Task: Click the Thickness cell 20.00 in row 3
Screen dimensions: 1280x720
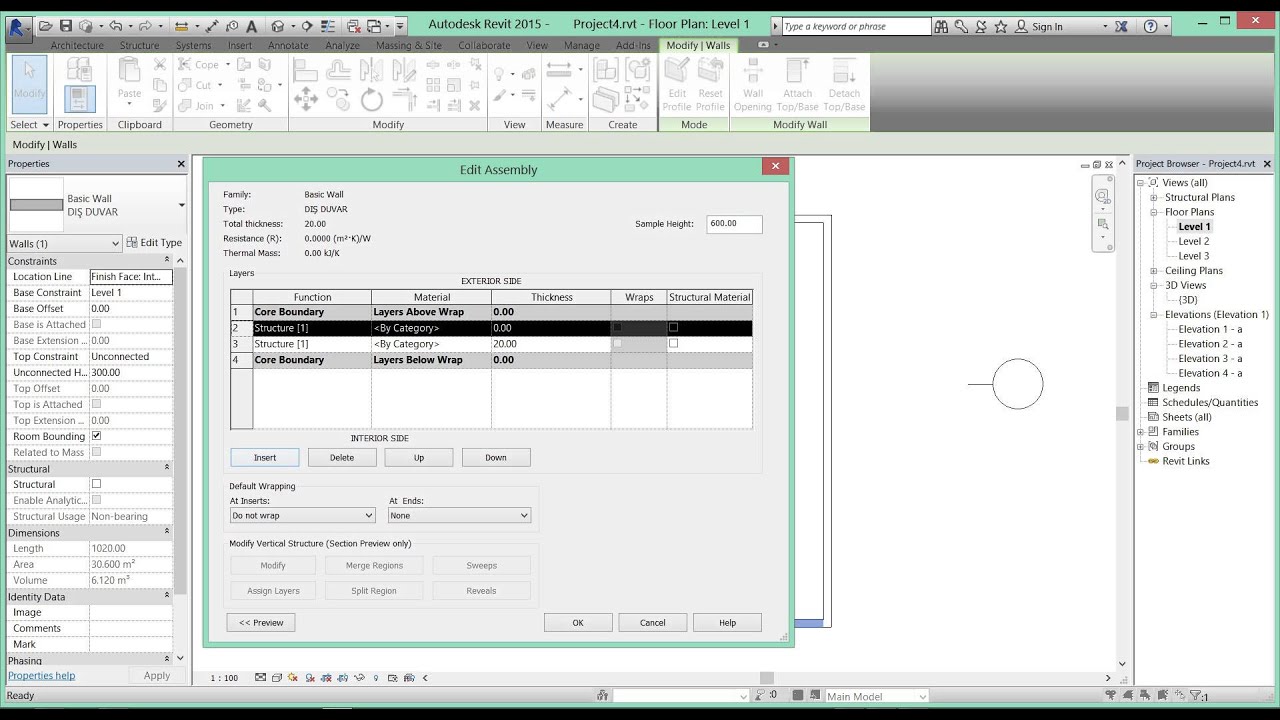Action: 551,344
